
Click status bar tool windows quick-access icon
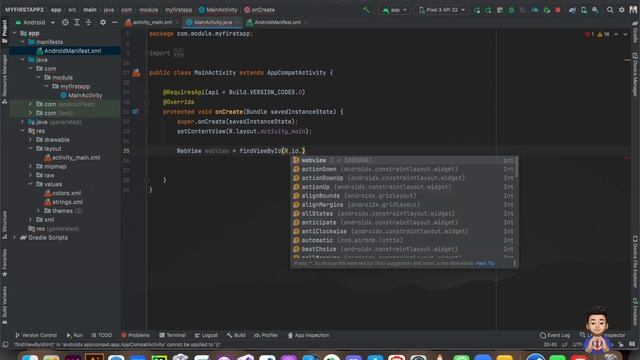coord(5,344)
